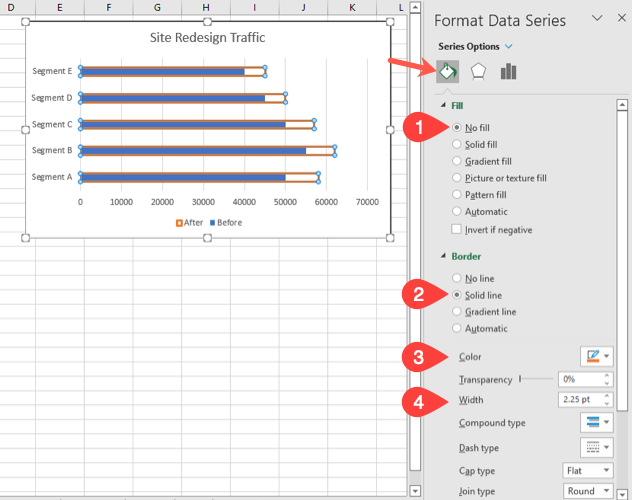Collapse the Border section

point(444,256)
